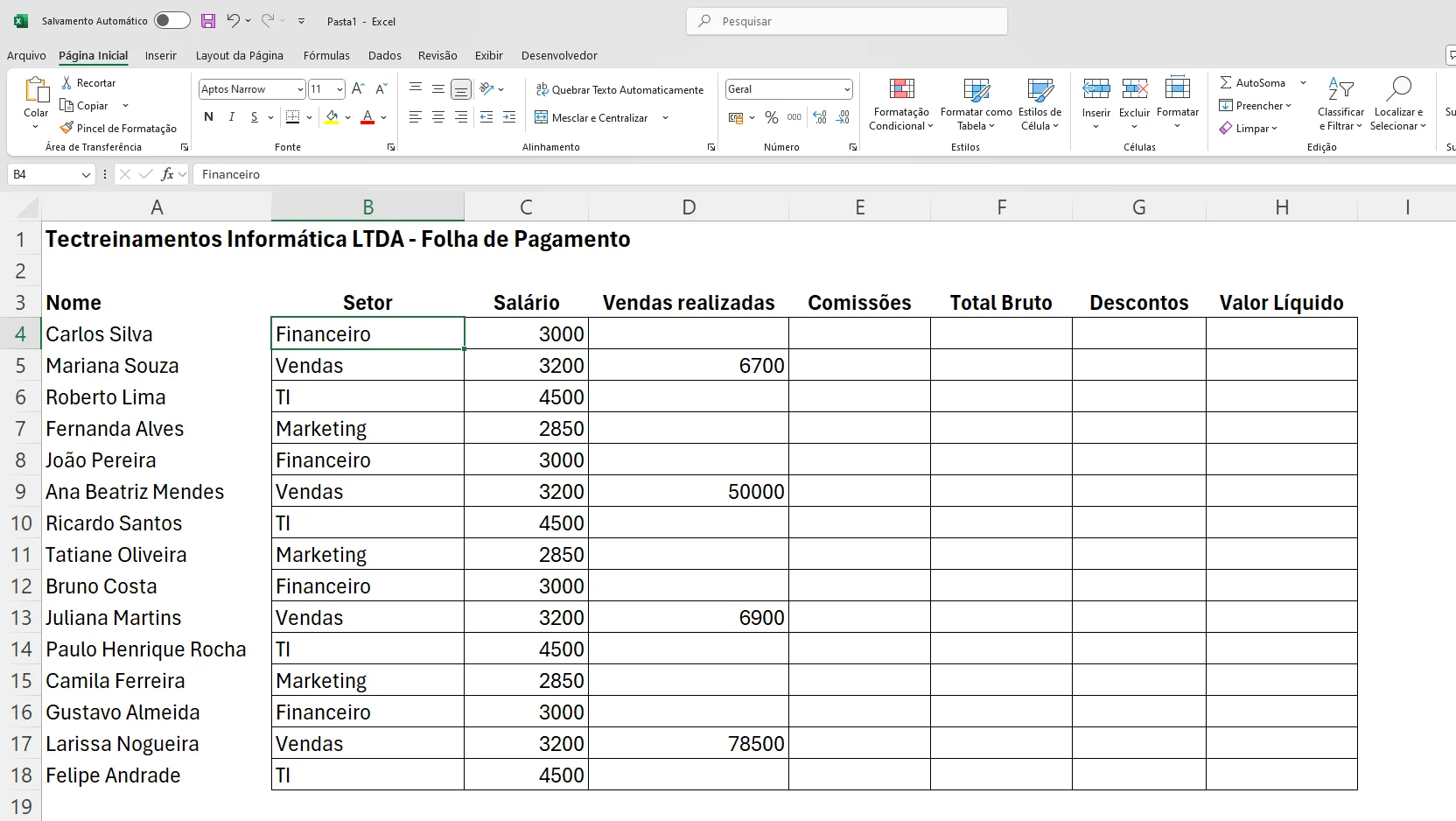This screenshot has height=821, width=1456.
Task: Open Estilos de Célula
Action: coord(1039,104)
